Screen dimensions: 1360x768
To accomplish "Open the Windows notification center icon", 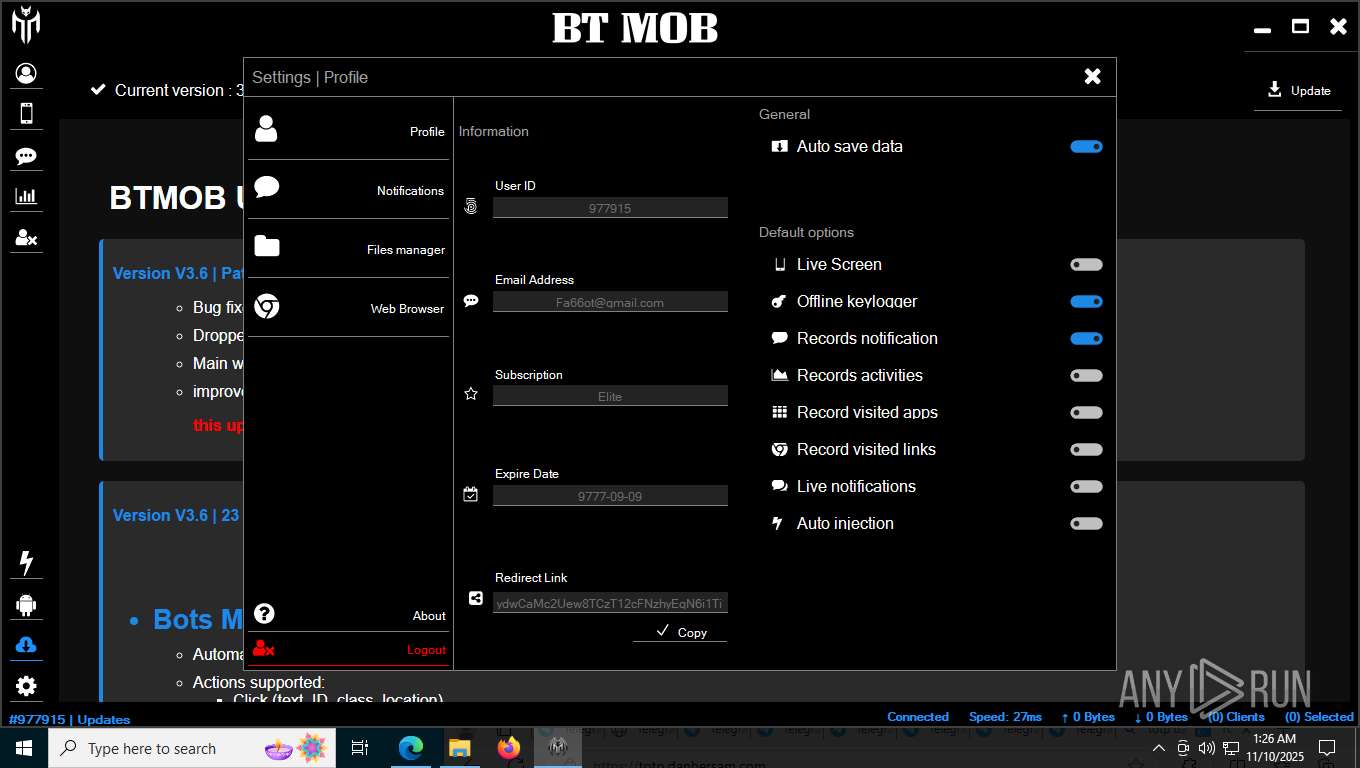I will (x=1327, y=748).
